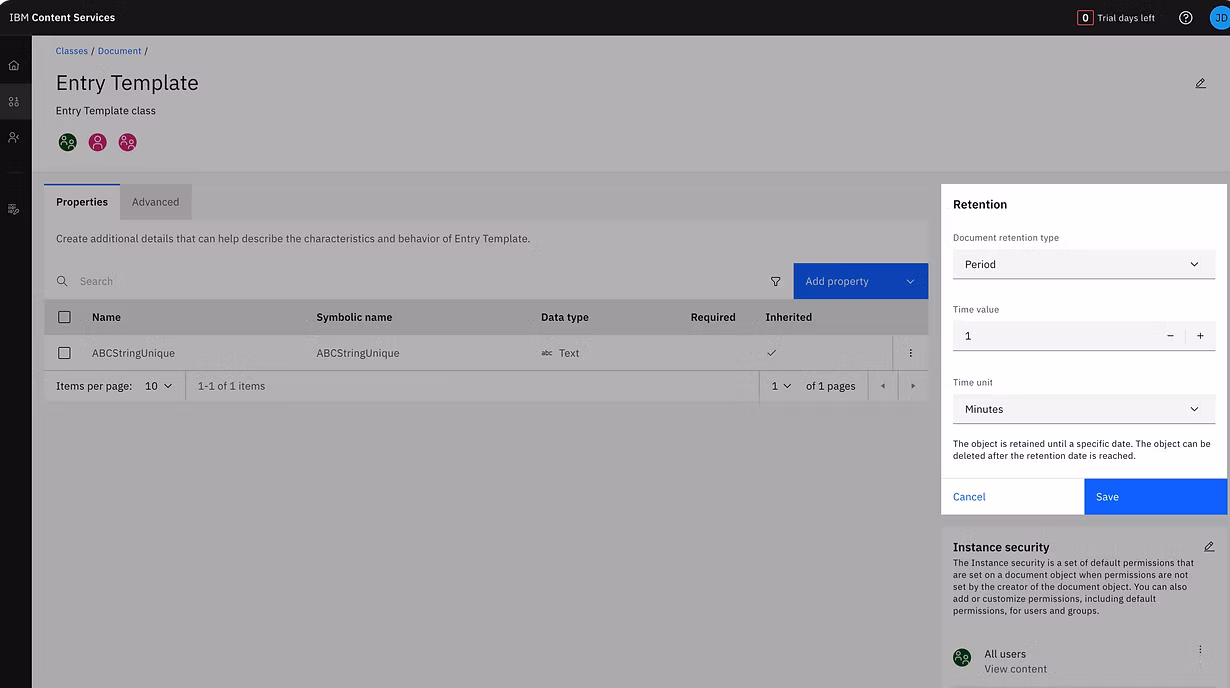Check the ABCStringUnique row checkbox

pyautogui.click(x=64, y=353)
